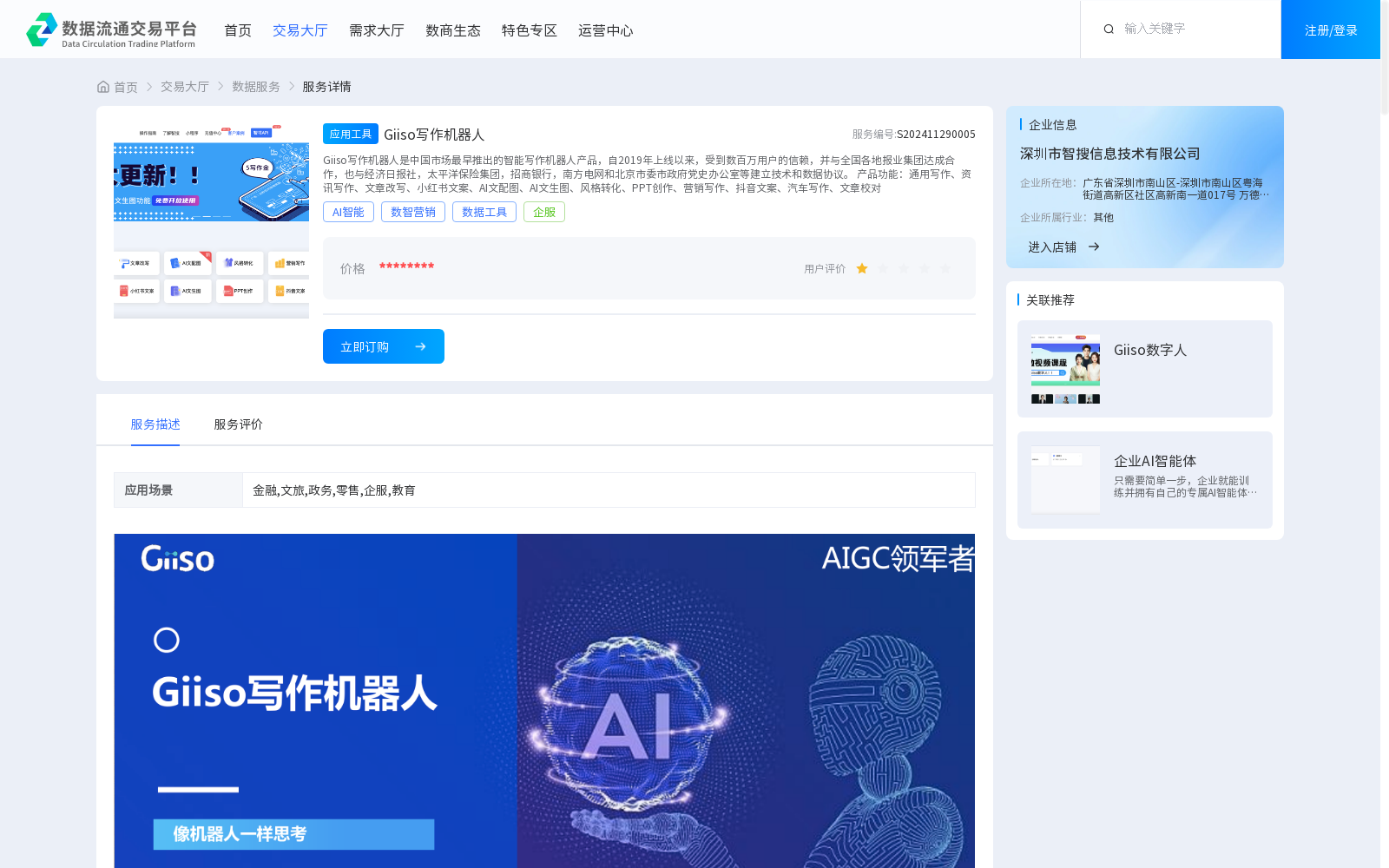
Task: Click the masked price value
Action: tap(406, 266)
